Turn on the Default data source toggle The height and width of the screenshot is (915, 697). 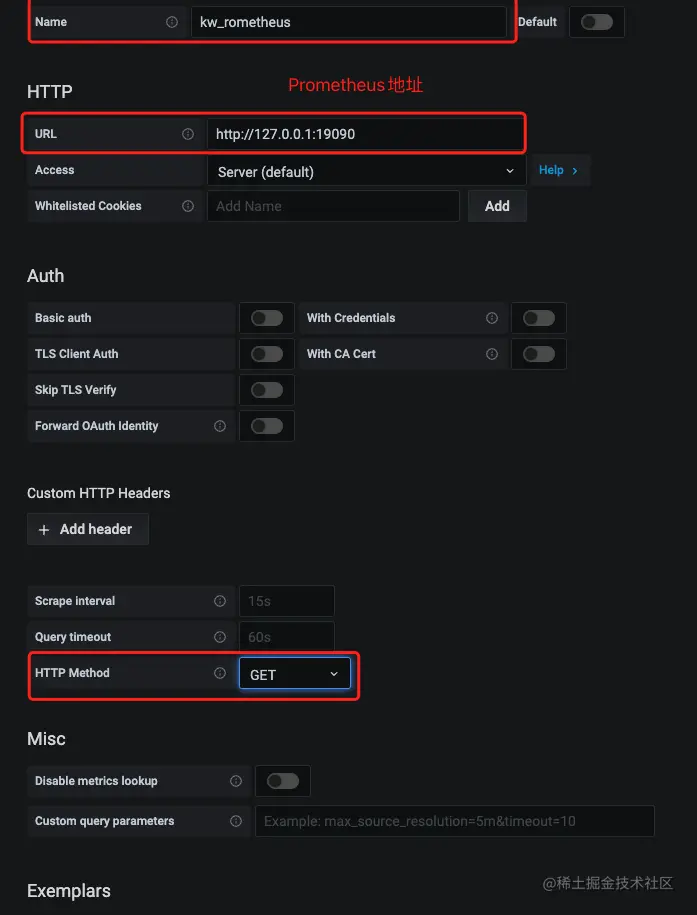[x=597, y=22]
